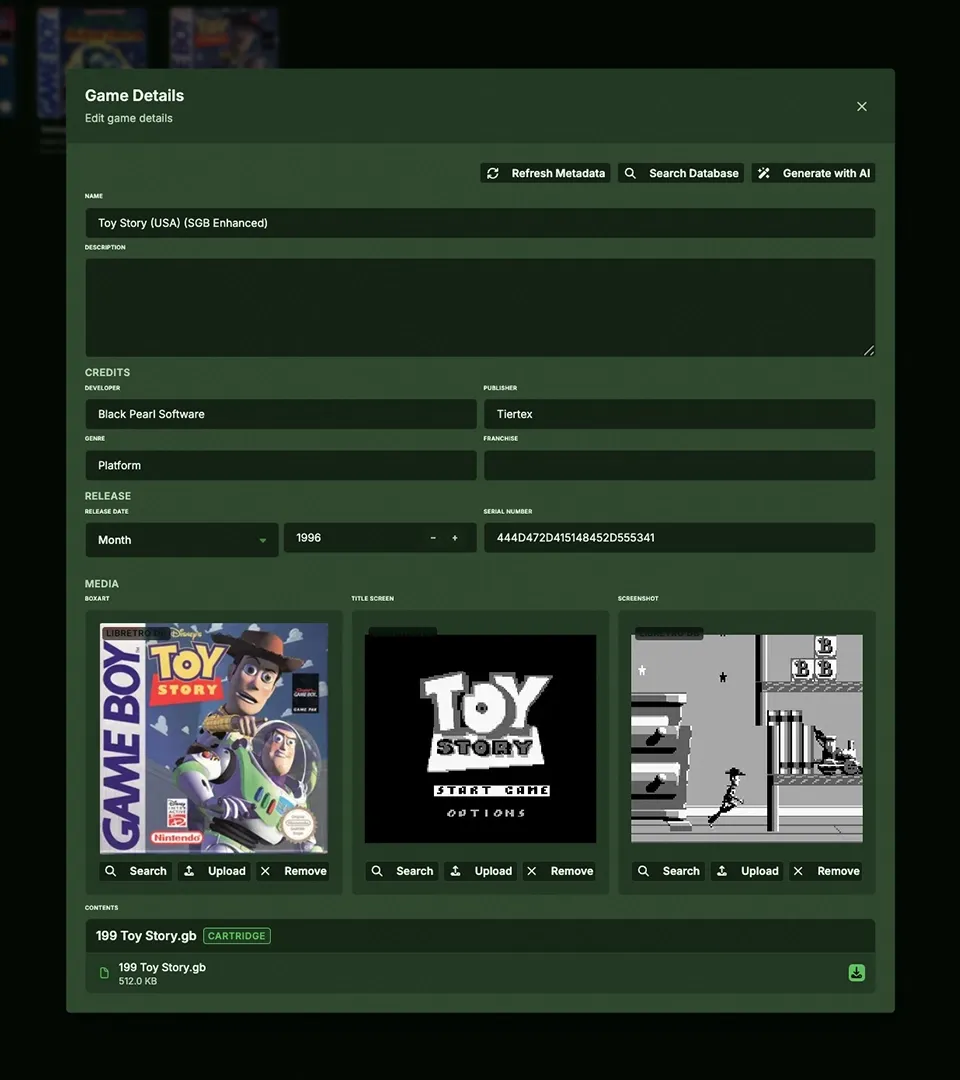Screen dimensions: 960x1080
Task: Edit Developer field Black Pearl Software
Action: pyautogui.click(x=281, y=414)
